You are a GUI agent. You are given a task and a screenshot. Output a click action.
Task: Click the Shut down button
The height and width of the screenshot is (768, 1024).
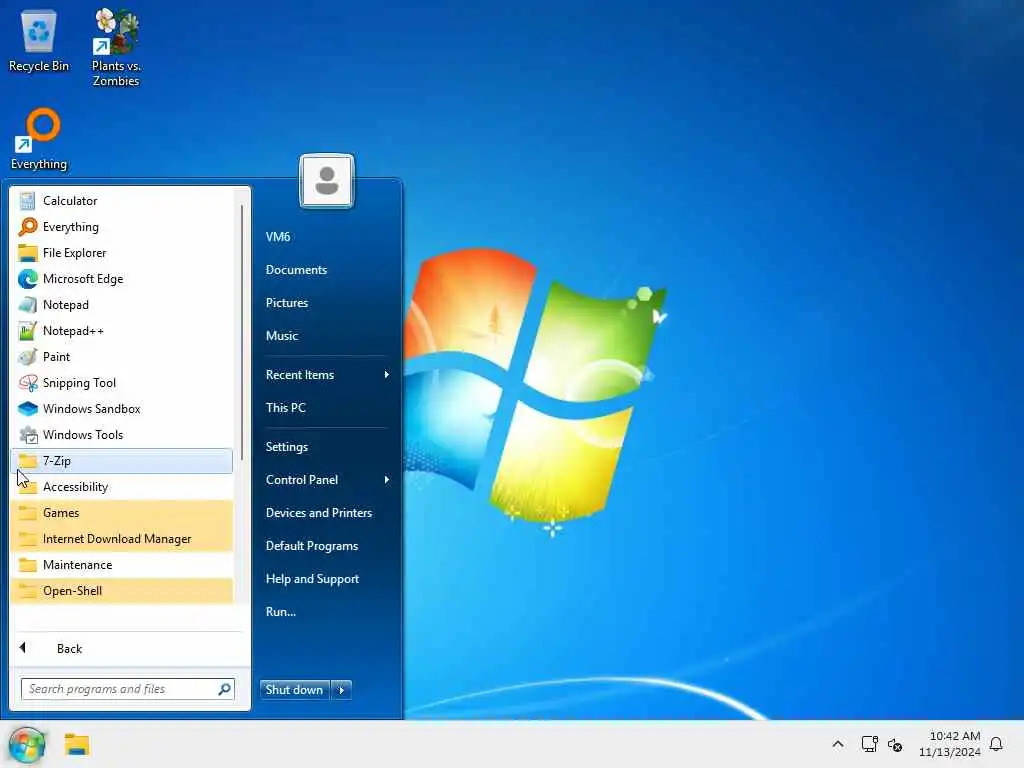pos(295,690)
